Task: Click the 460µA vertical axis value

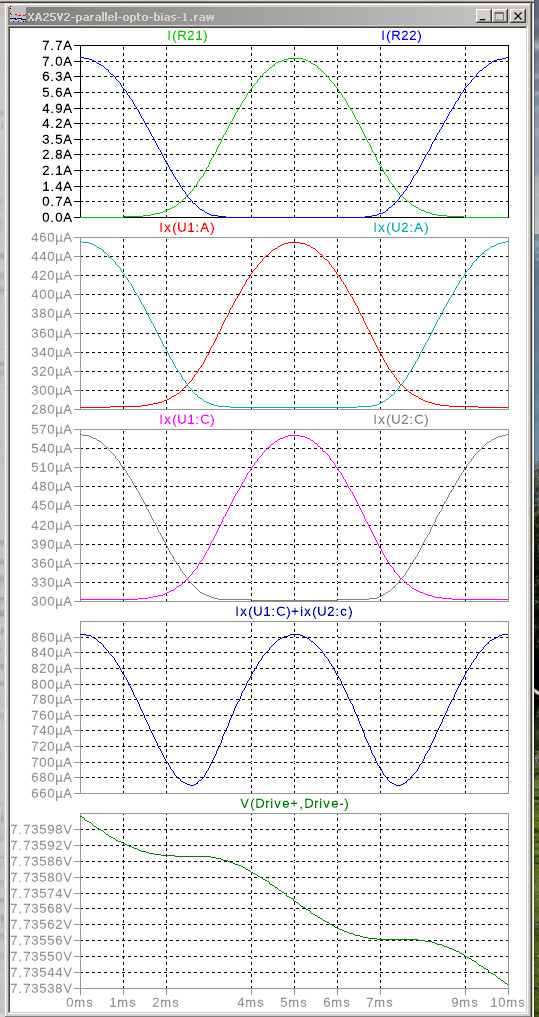Action: (52, 237)
